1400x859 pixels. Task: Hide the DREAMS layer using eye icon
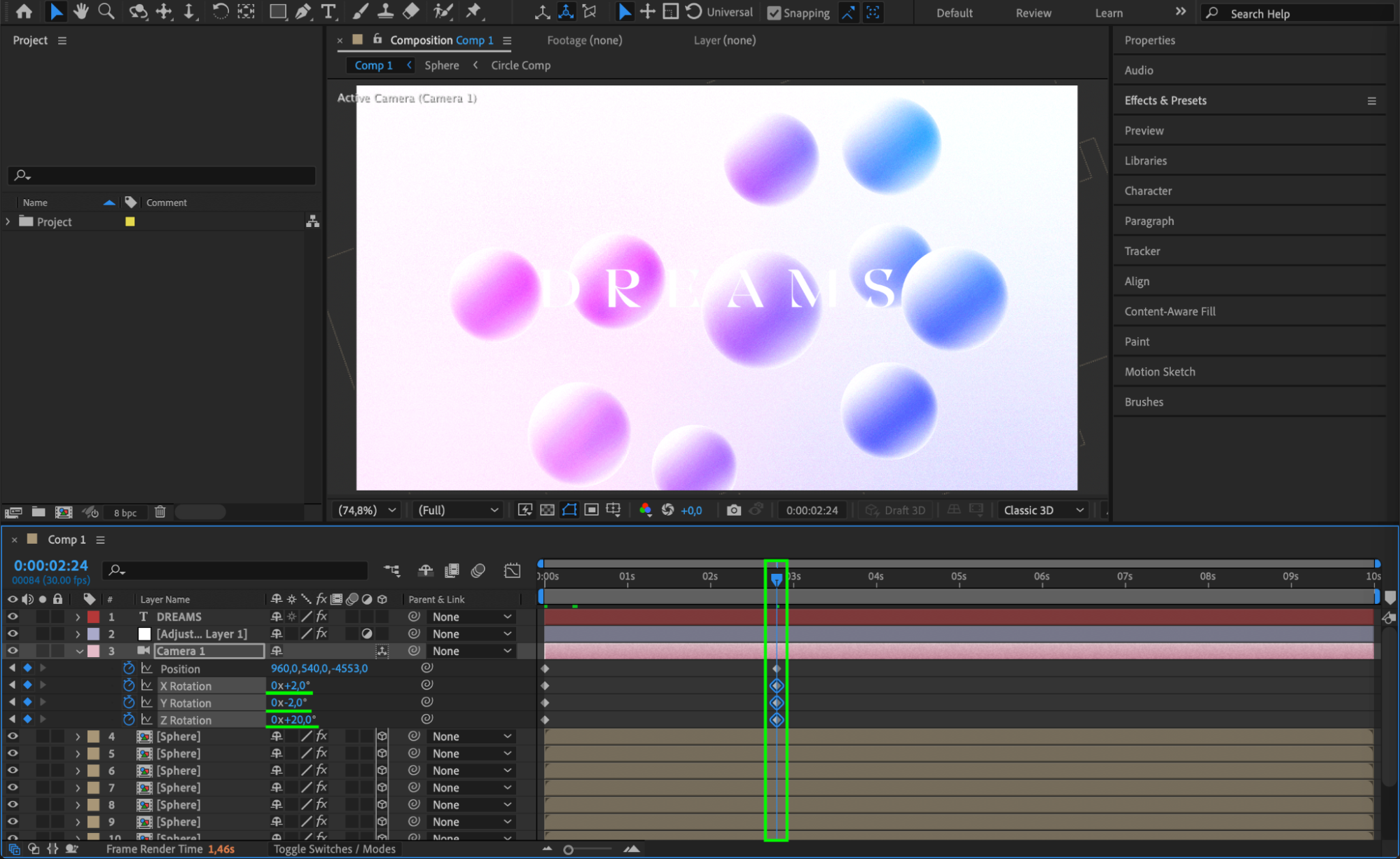pos(13,617)
